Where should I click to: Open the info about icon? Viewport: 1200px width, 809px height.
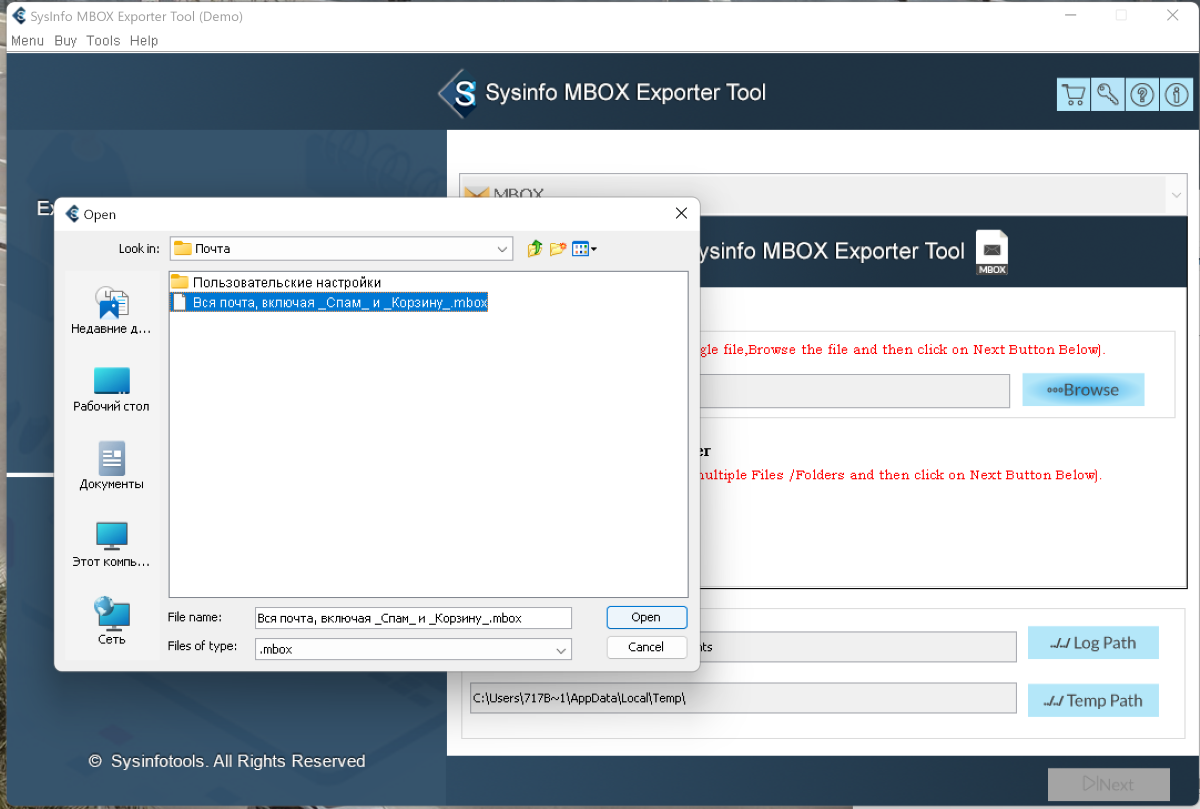pyautogui.click(x=1176, y=95)
